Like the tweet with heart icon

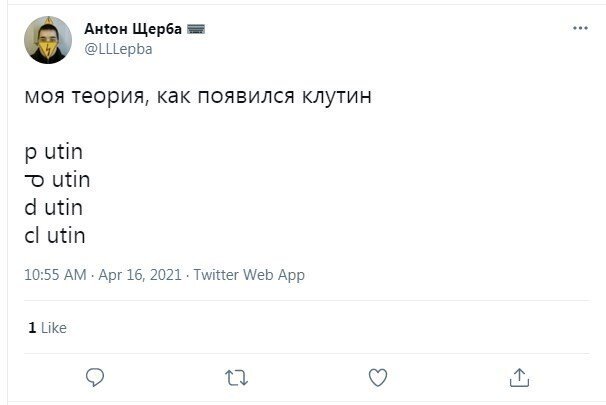378,377
